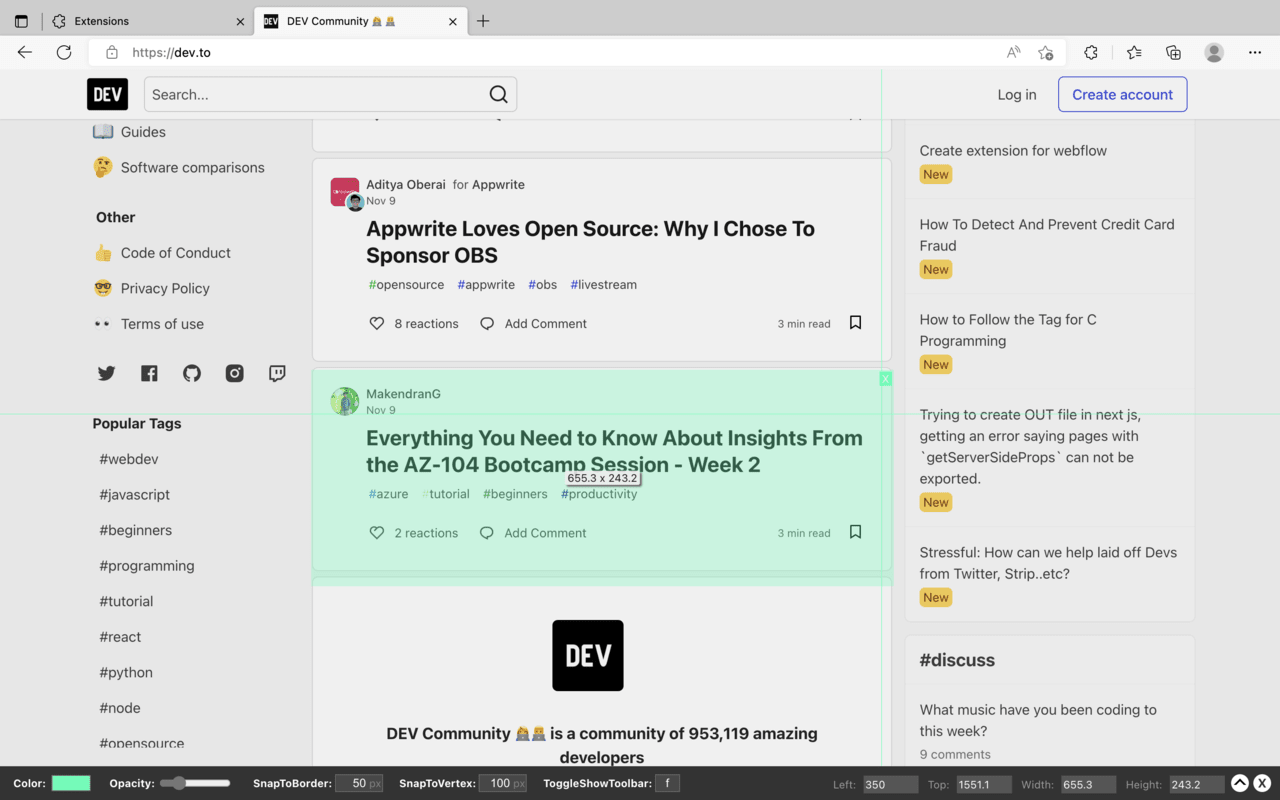Add page to favorites star icon
1280x800 pixels.
[x=1046, y=52]
